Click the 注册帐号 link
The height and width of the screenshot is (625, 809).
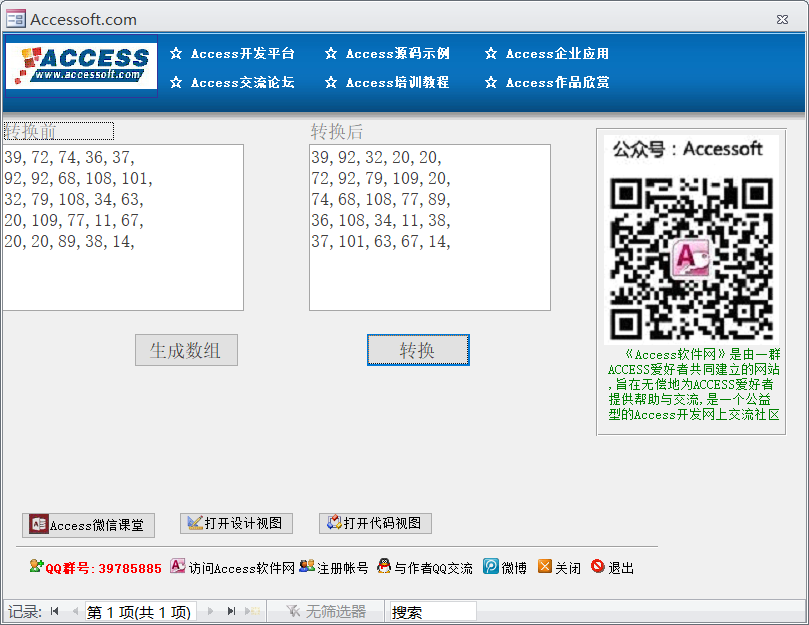(x=343, y=568)
